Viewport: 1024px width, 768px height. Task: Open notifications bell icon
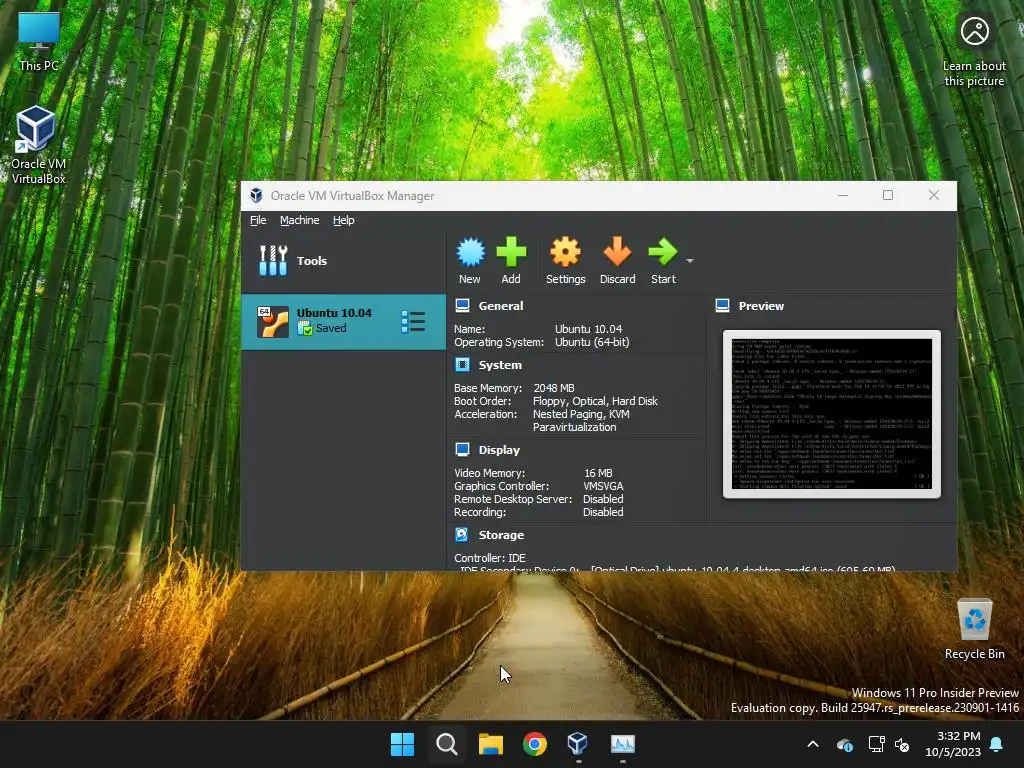[x=997, y=744]
